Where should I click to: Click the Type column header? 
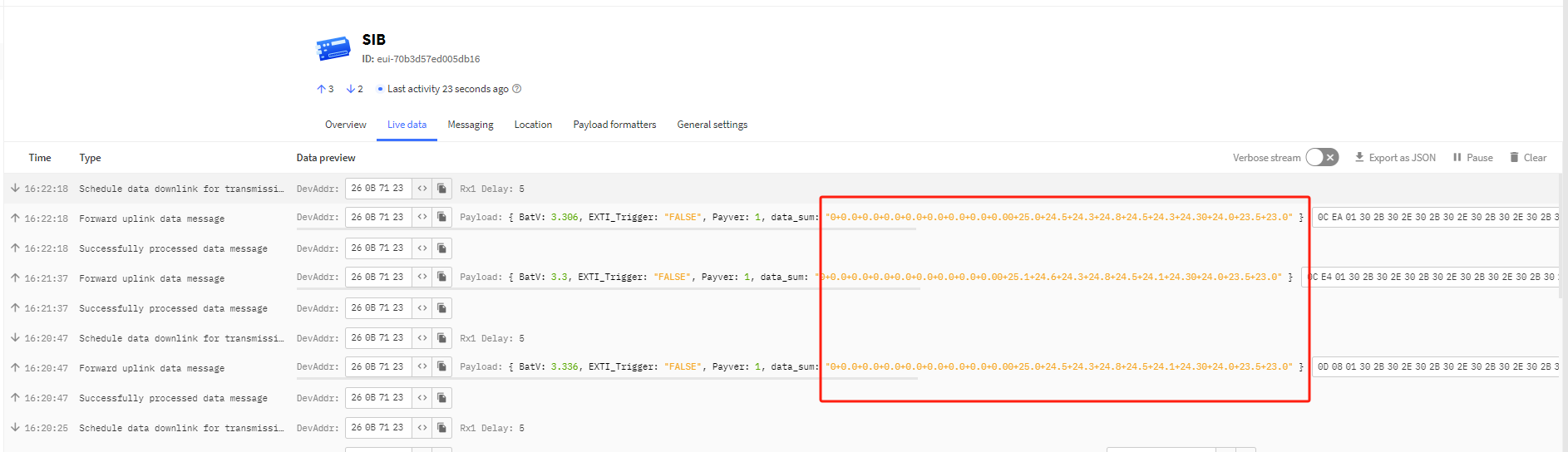[x=90, y=158]
